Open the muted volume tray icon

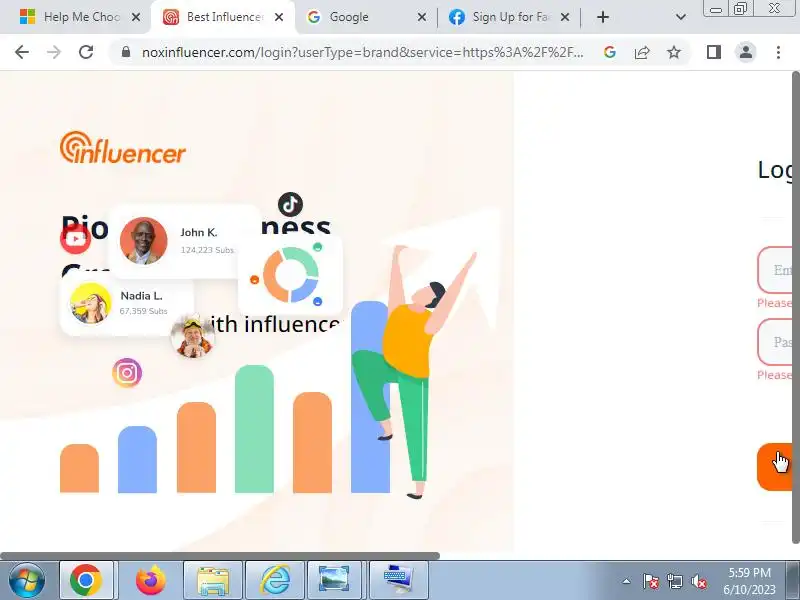[x=698, y=581]
